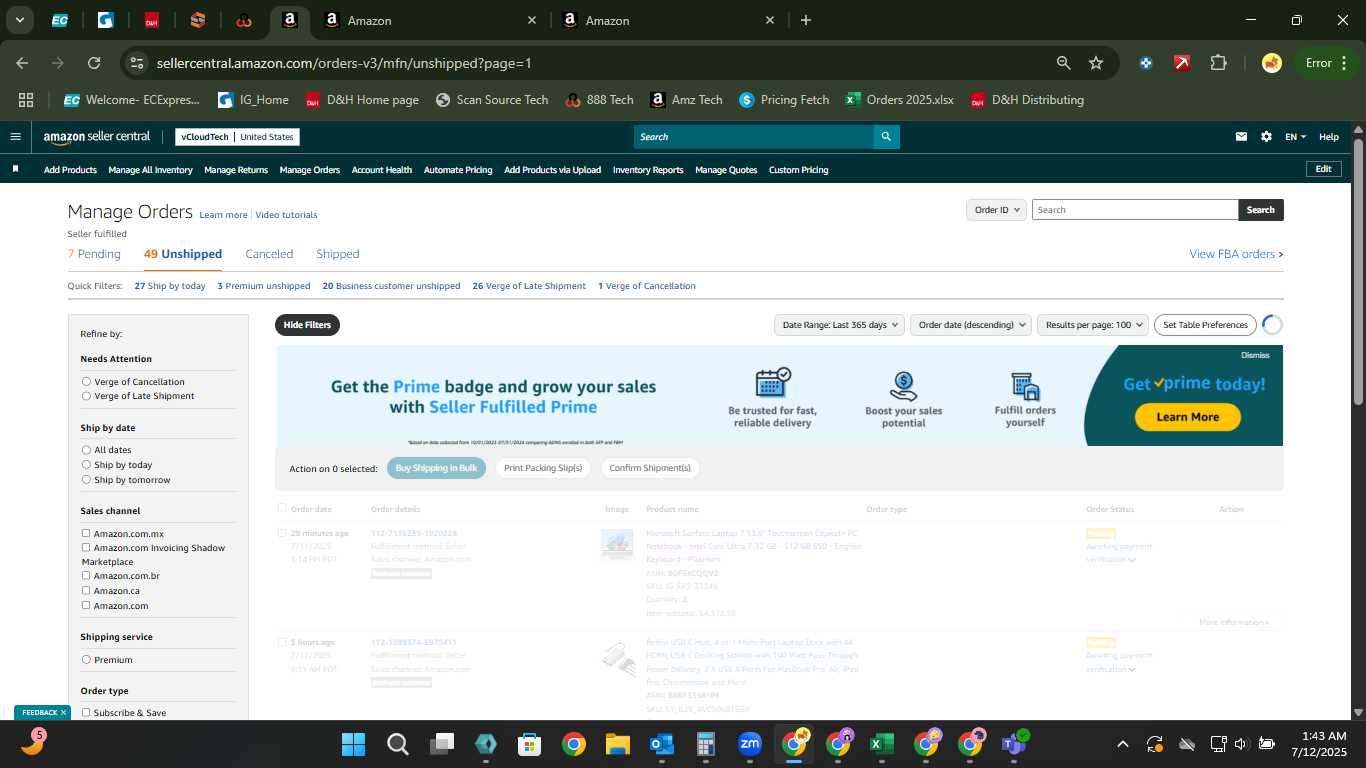The height and width of the screenshot is (768, 1366).
Task: Select Verge of Cancellation radio in Refine by
Action: (86, 382)
